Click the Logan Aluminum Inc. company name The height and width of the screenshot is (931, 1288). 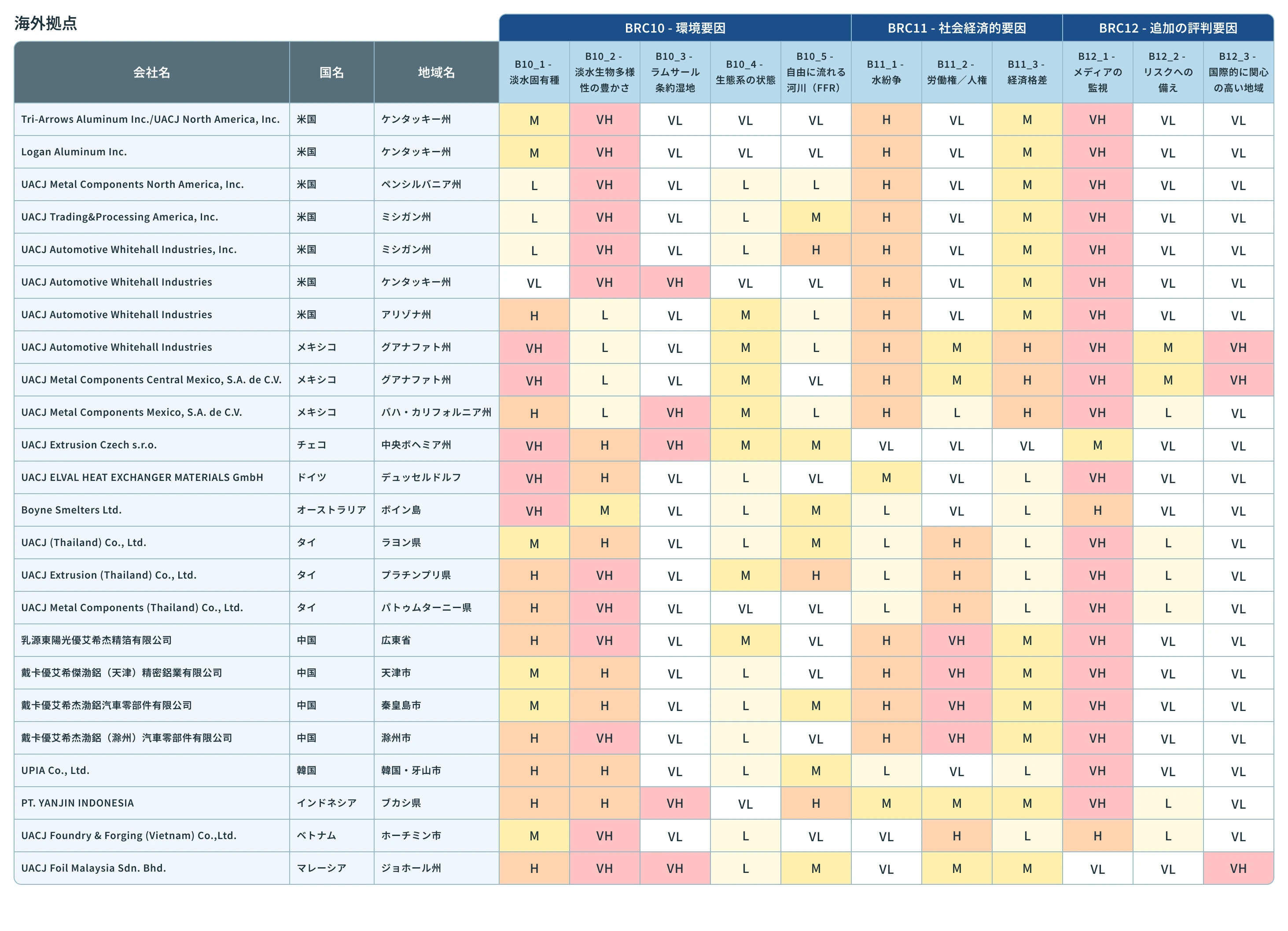74,151
